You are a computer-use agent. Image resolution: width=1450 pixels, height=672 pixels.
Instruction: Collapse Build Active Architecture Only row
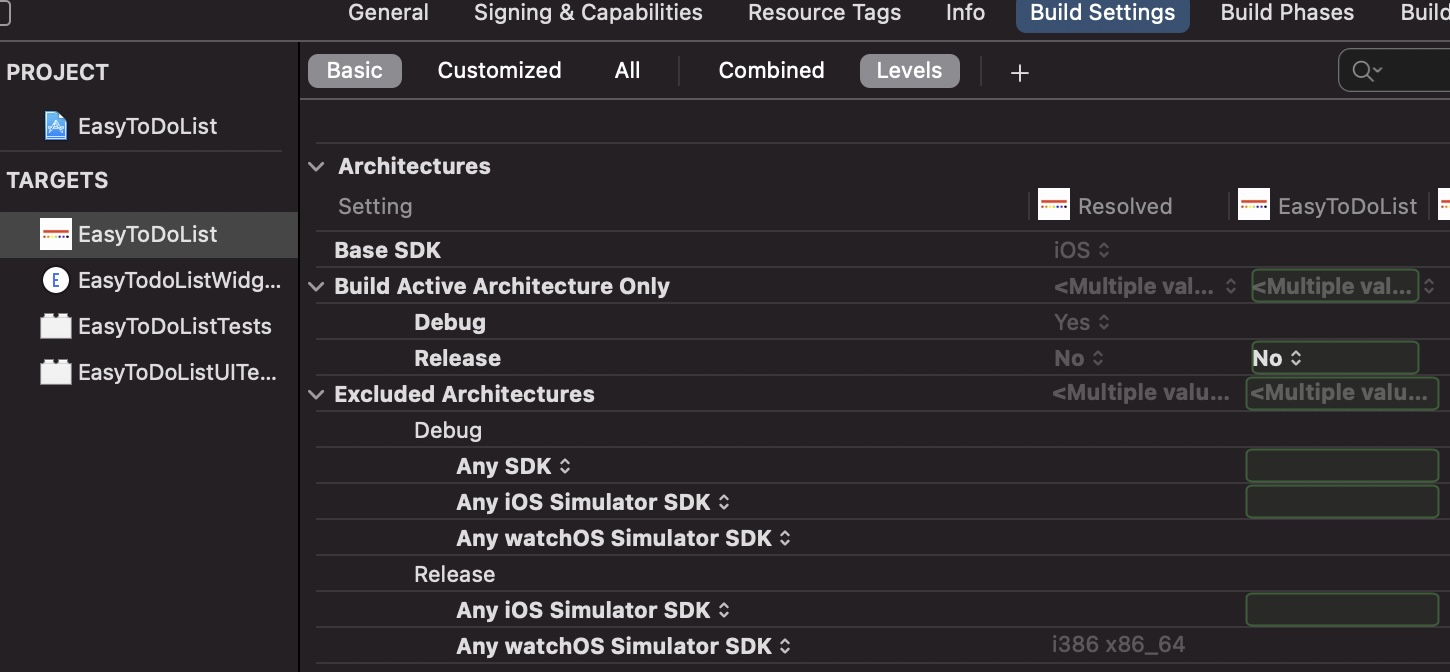coord(317,286)
